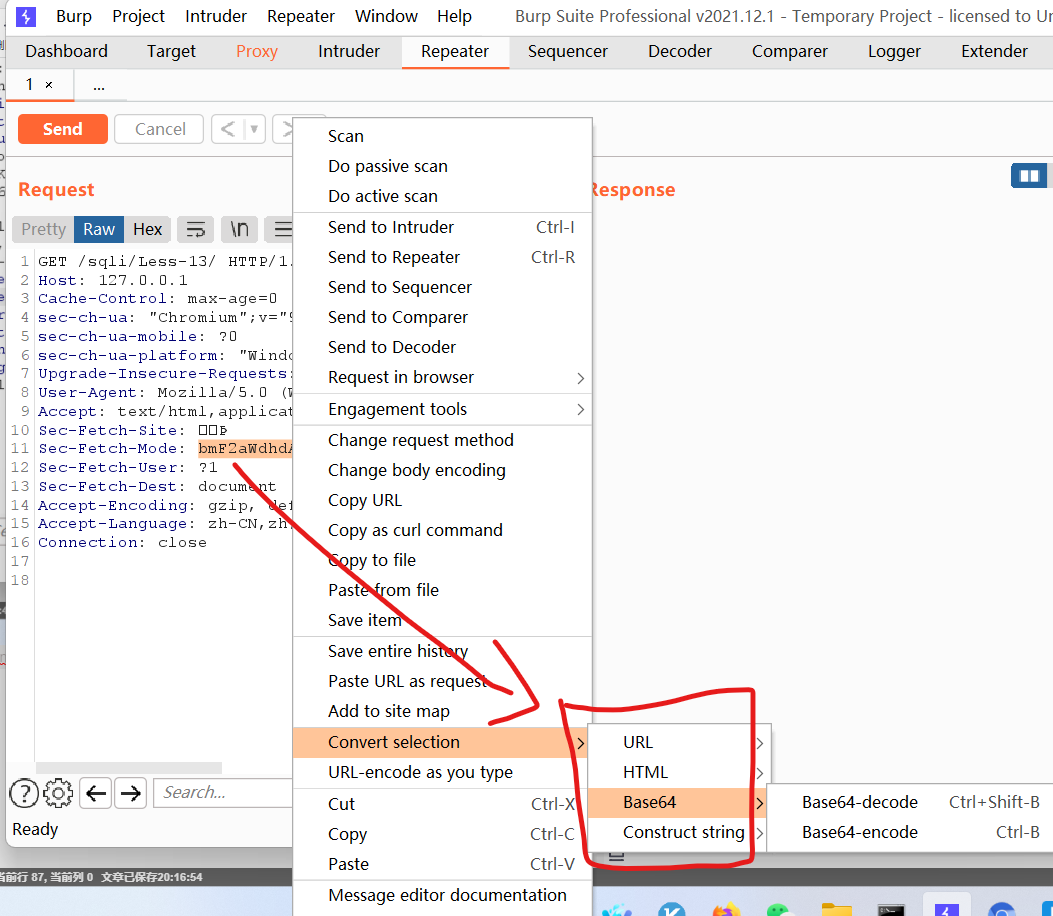Expand the Construct string submenu
This screenshot has width=1053, height=916.
tap(679, 833)
